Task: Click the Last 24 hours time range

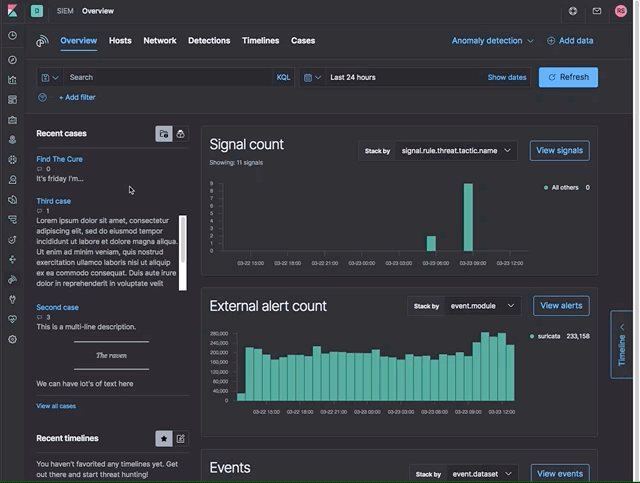Action: coord(353,77)
